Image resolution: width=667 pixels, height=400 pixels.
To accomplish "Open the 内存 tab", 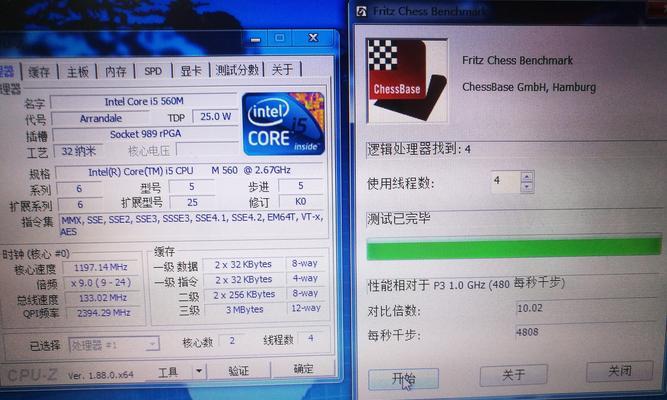I will point(116,71).
